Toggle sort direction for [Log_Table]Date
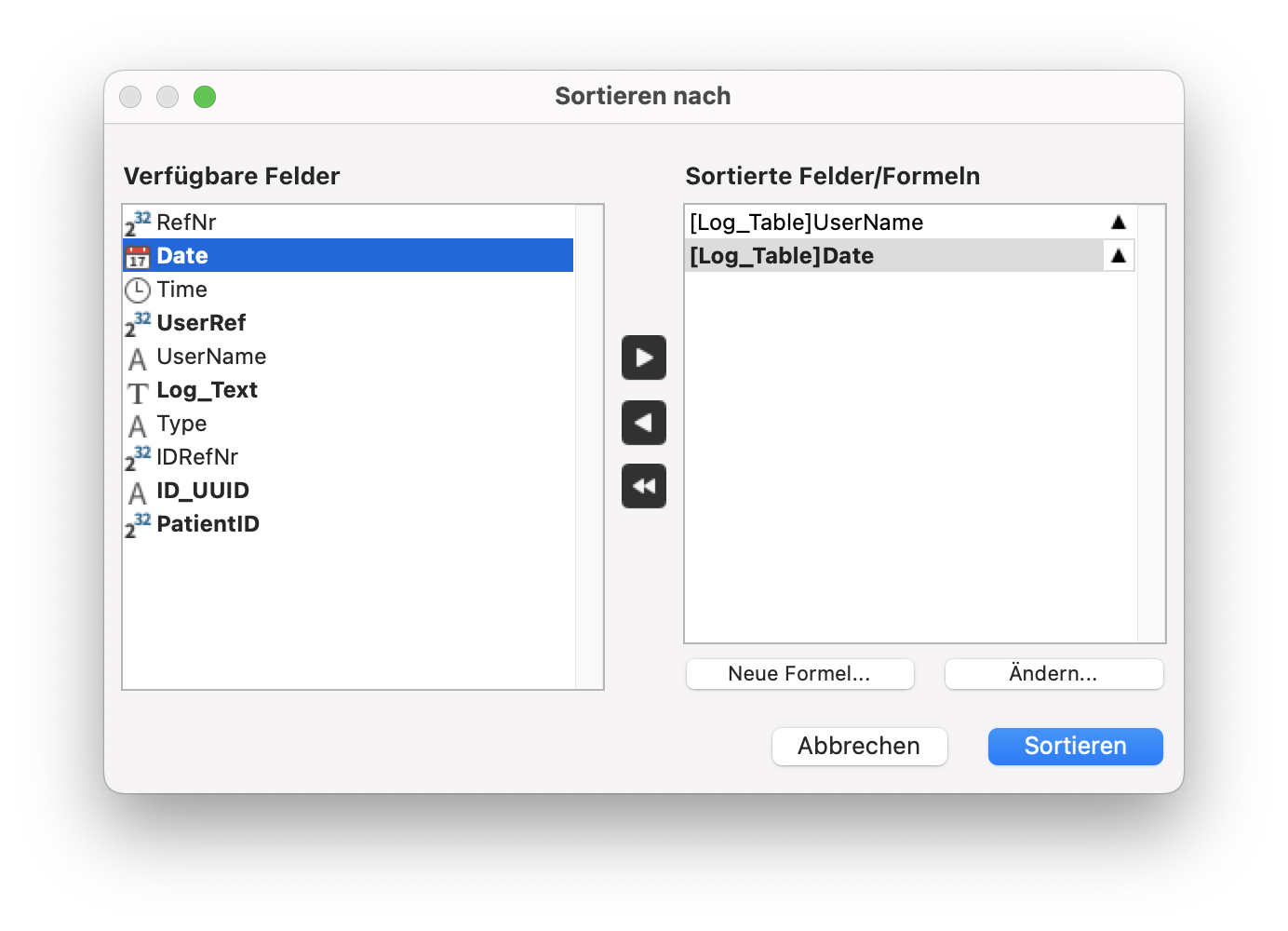The height and width of the screenshot is (931, 1288). [1119, 256]
